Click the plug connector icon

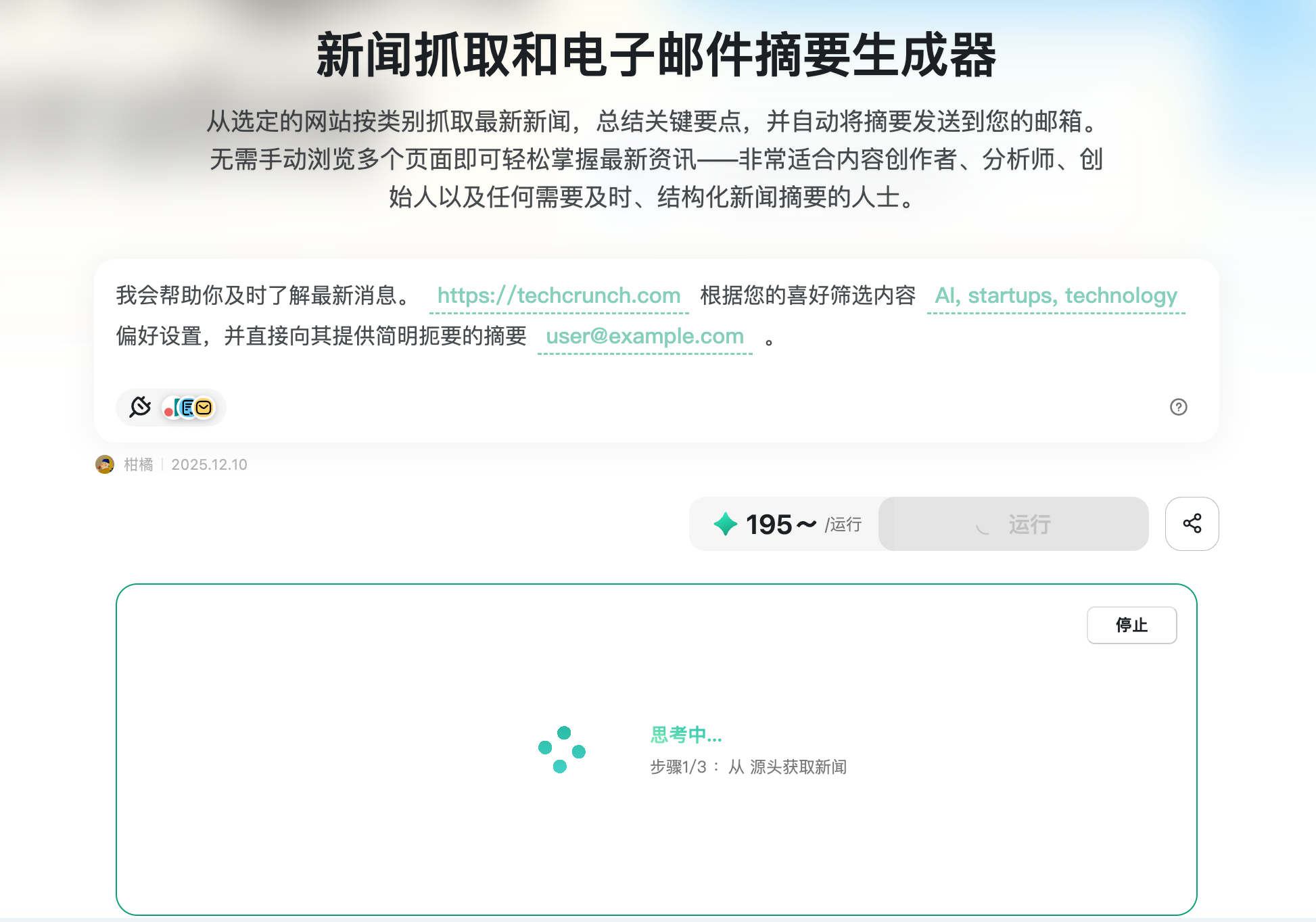click(140, 407)
